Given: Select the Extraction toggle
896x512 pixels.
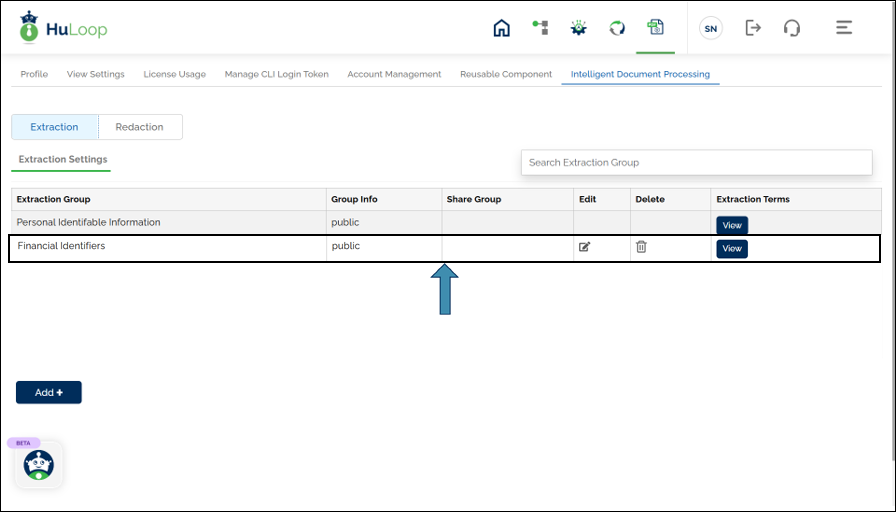Looking at the screenshot, I should [x=55, y=127].
